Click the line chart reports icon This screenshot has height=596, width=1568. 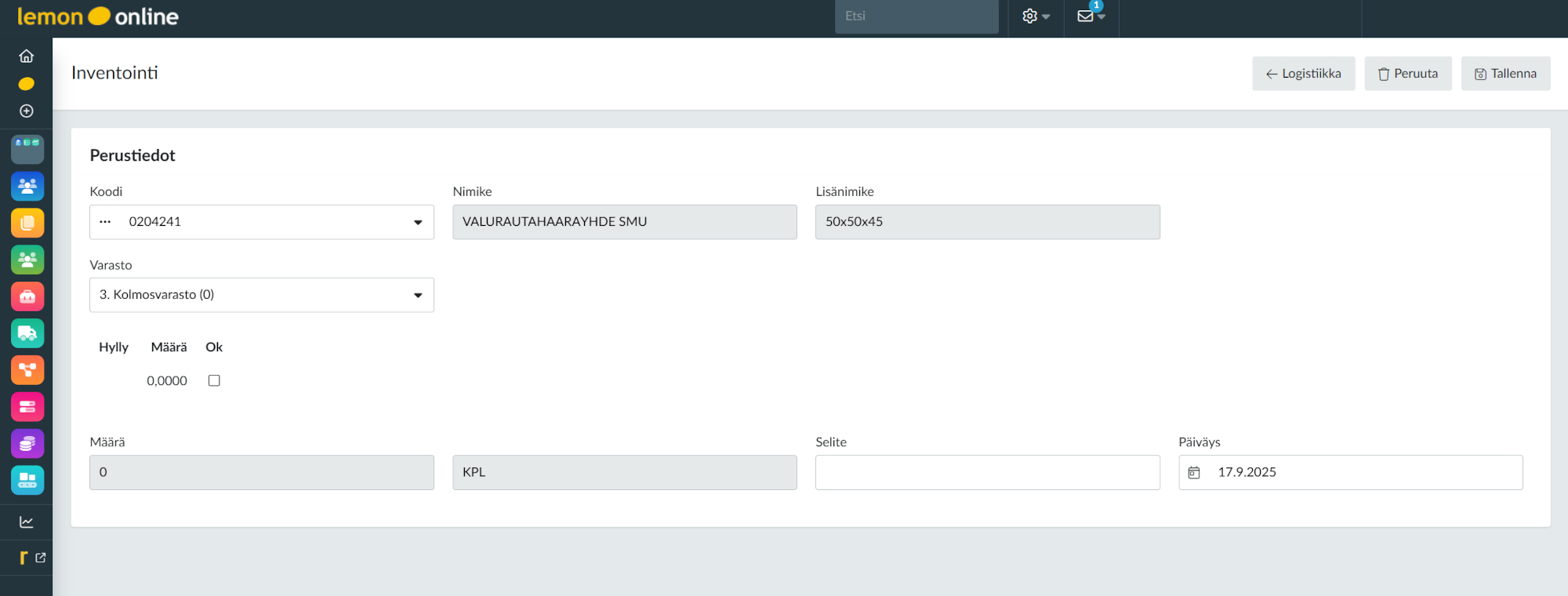27,522
